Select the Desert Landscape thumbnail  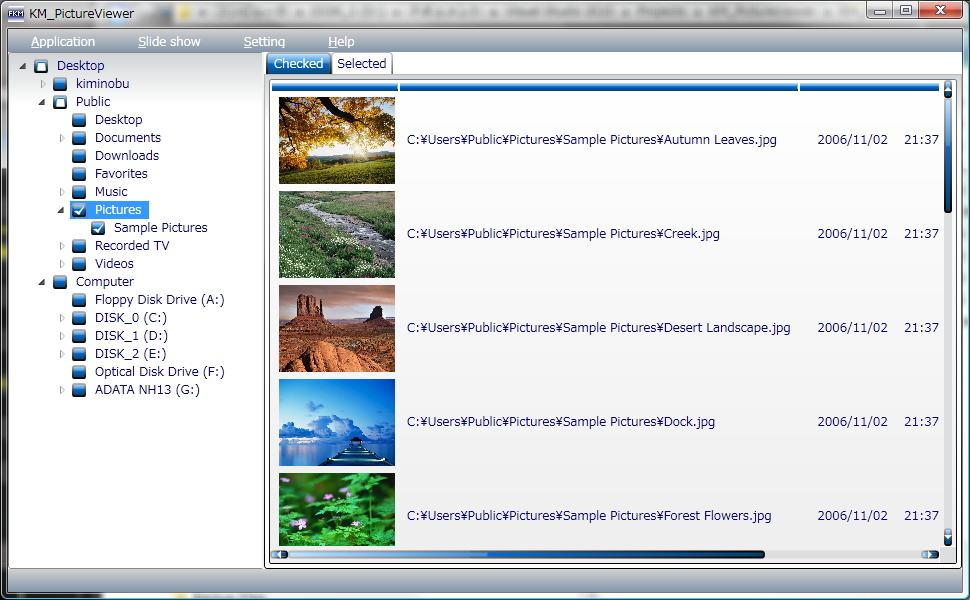(337, 328)
